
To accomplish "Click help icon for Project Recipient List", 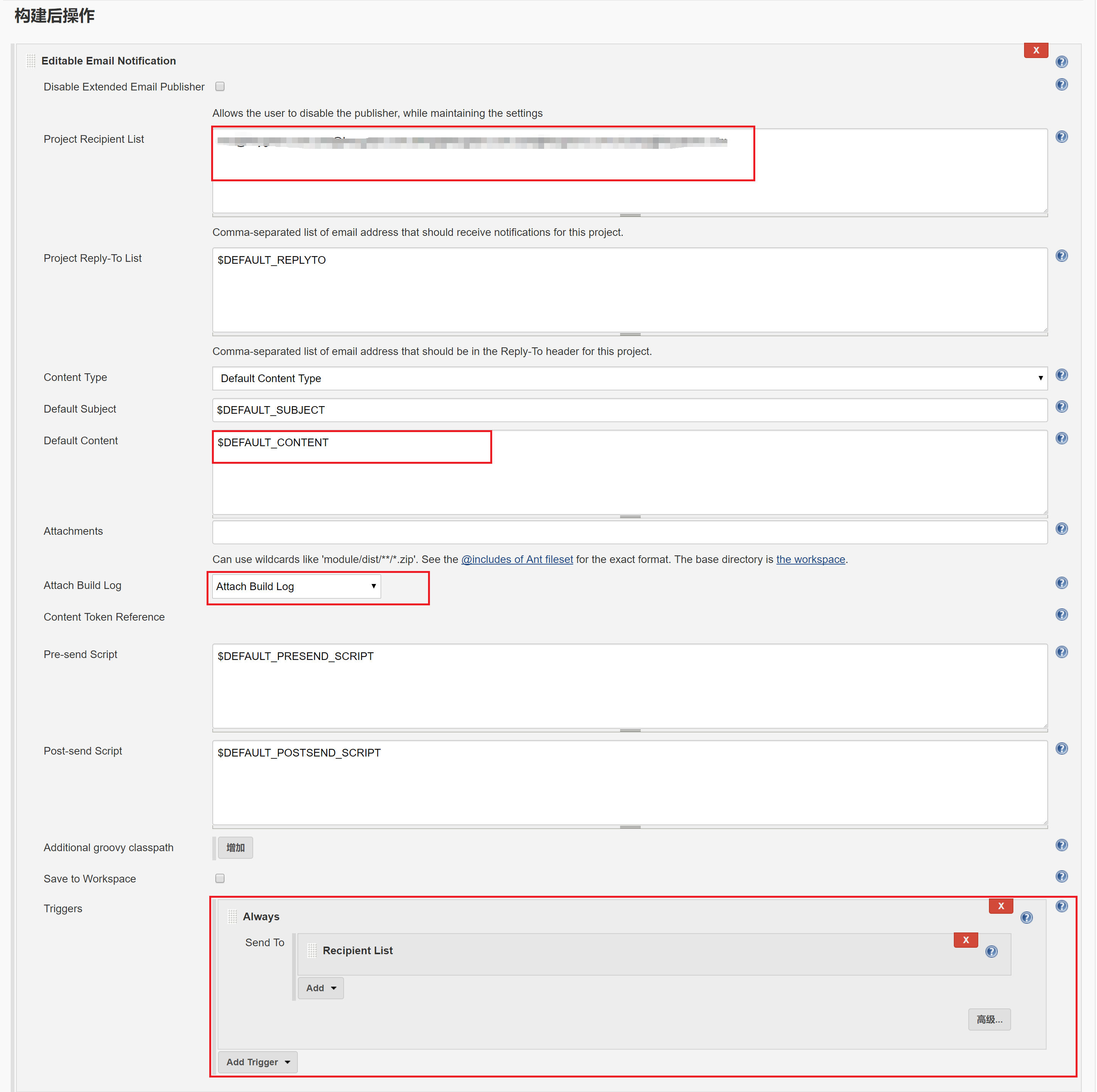I will (1061, 137).
